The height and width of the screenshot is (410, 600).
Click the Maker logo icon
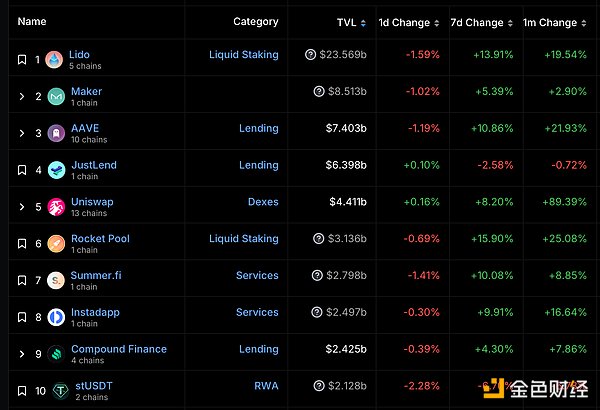click(x=56, y=97)
